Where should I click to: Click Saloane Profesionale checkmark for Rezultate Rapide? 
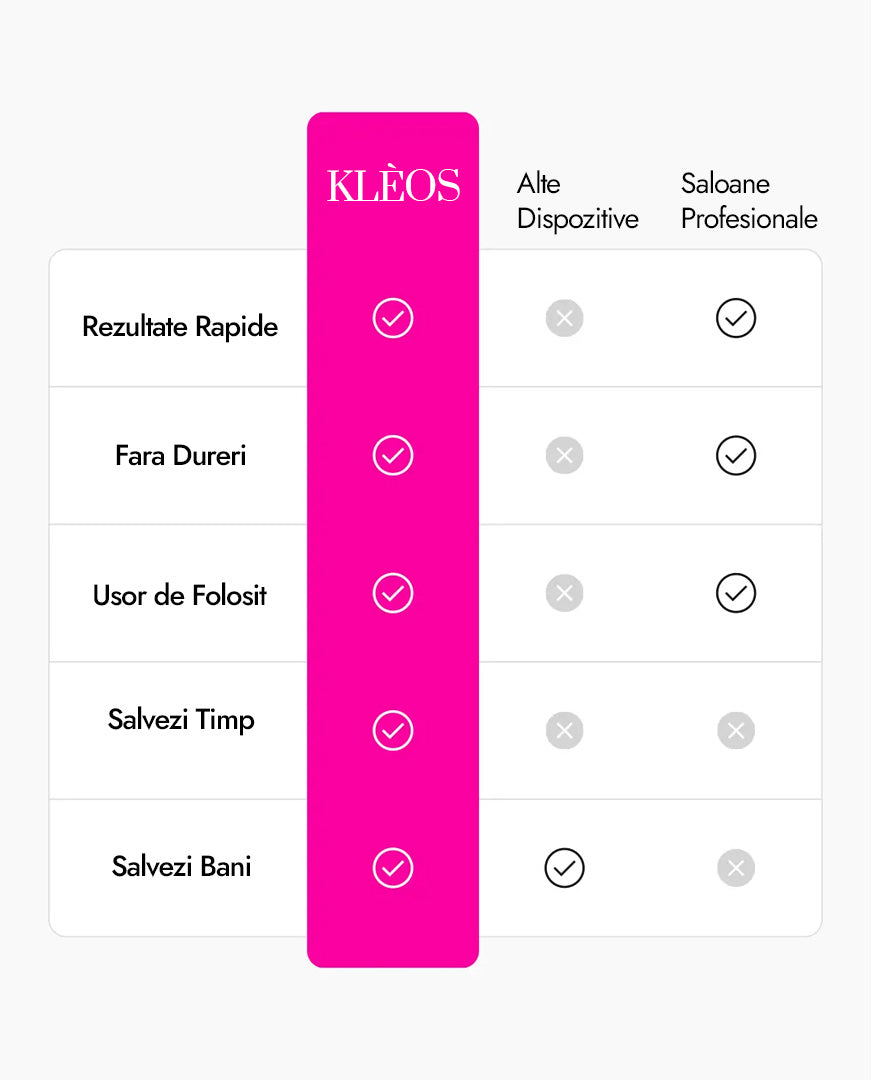[x=736, y=319]
